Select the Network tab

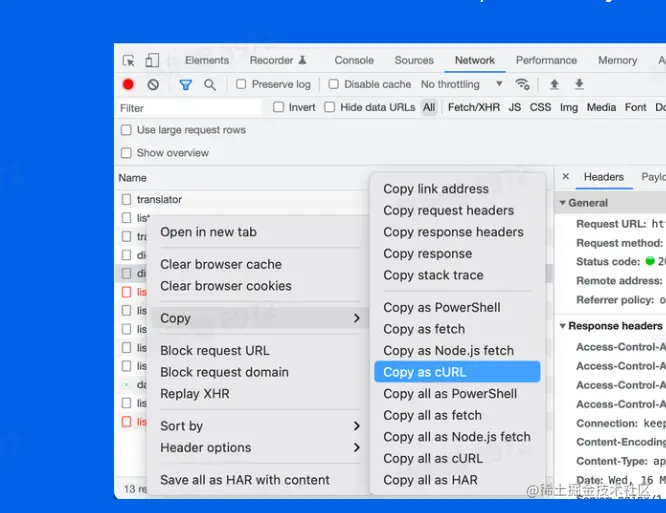[475, 60]
